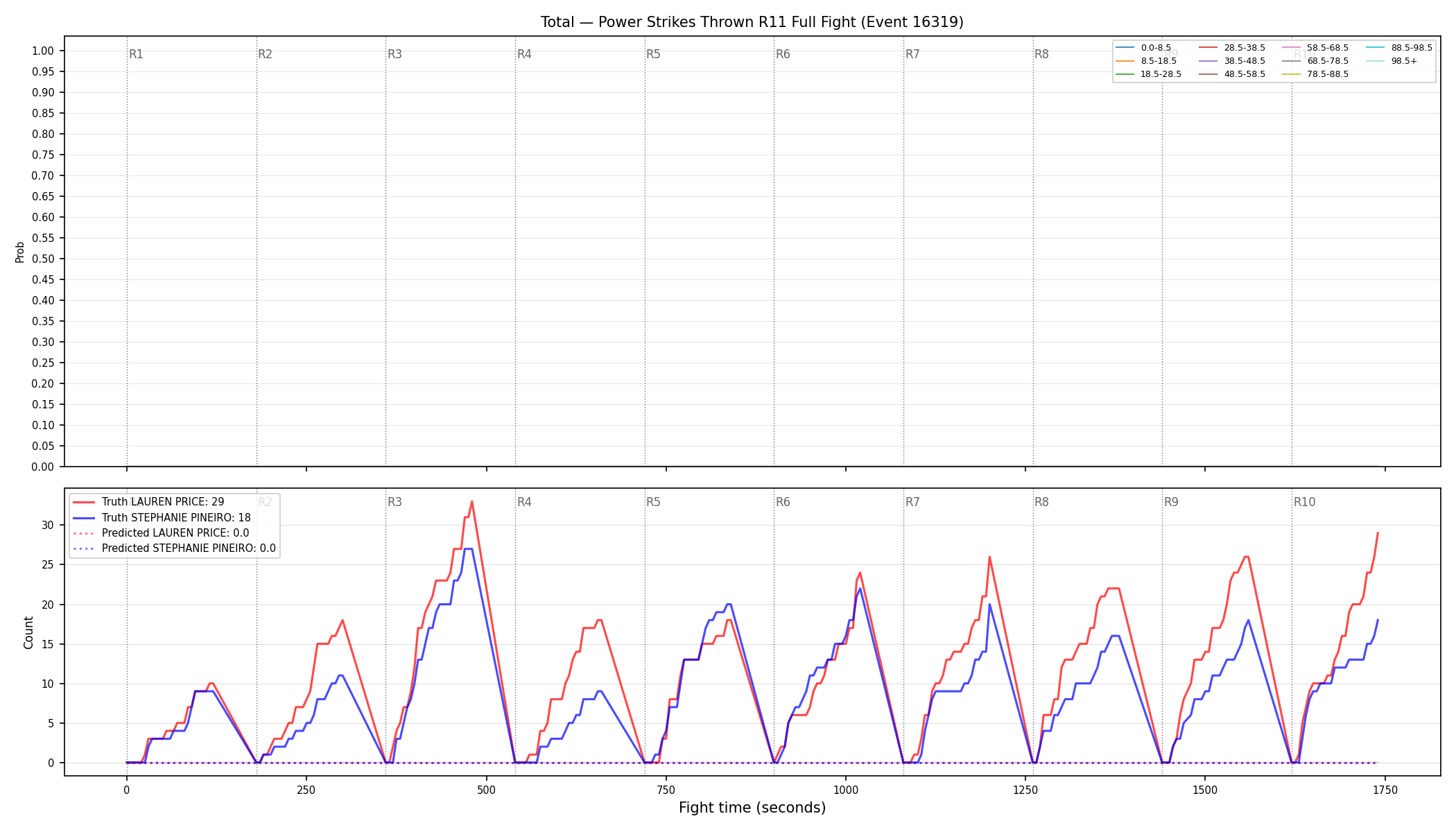Click the 0.75 probability tick label
The height and width of the screenshot is (832, 1456).
(x=42, y=155)
